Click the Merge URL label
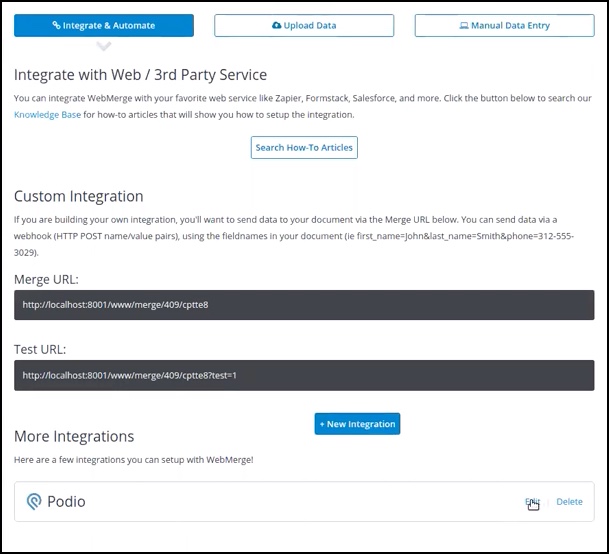The width and height of the screenshot is (609, 554). pyautogui.click(x=46, y=278)
